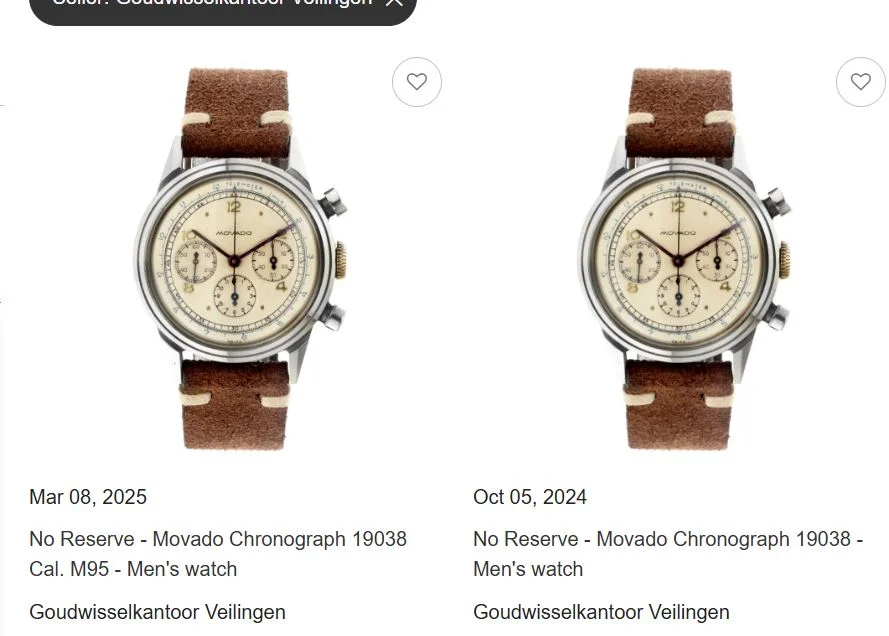The width and height of the screenshot is (889, 636).
Task: Visit Goudwisselkantoor Veilingen under Oct 05 listing
Action: (601, 612)
